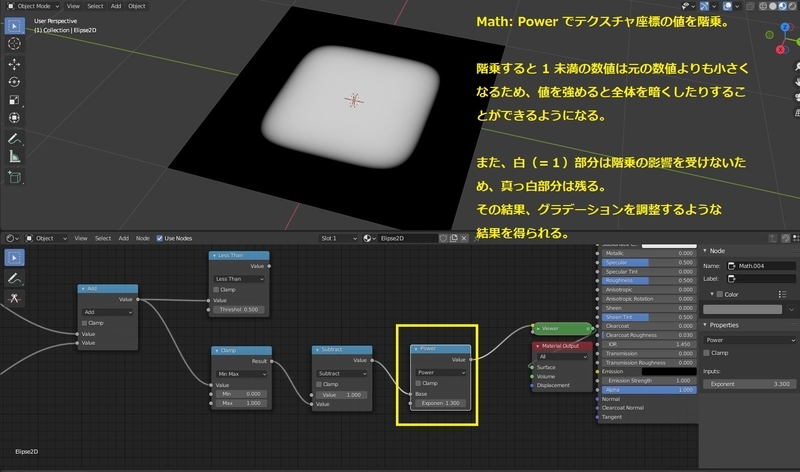The height and width of the screenshot is (472, 800).
Task: Adjust the Specular slider
Action: point(648,262)
